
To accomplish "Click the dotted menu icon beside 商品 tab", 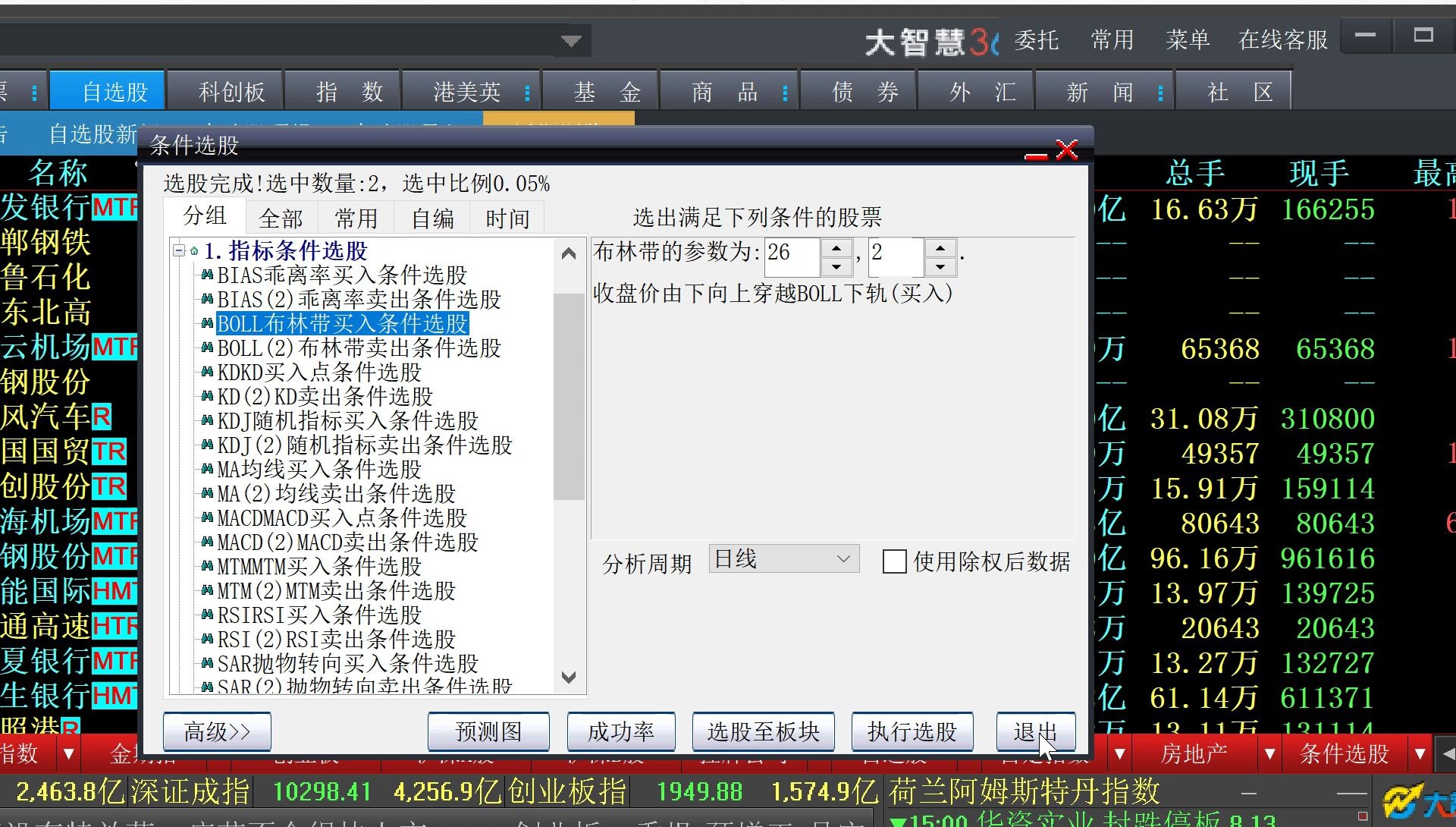I will (785, 93).
